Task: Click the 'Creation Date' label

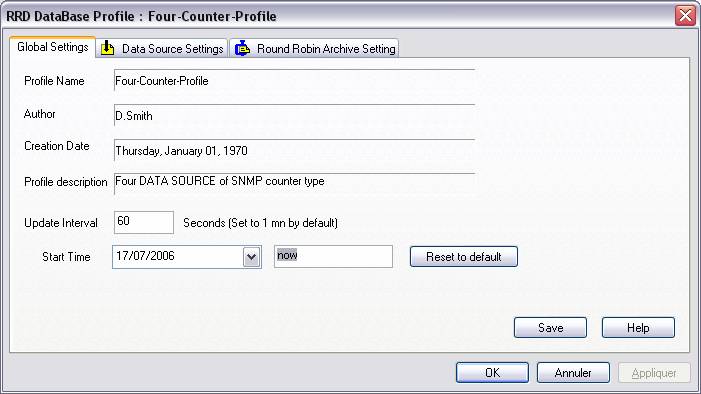Action: coord(57,146)
